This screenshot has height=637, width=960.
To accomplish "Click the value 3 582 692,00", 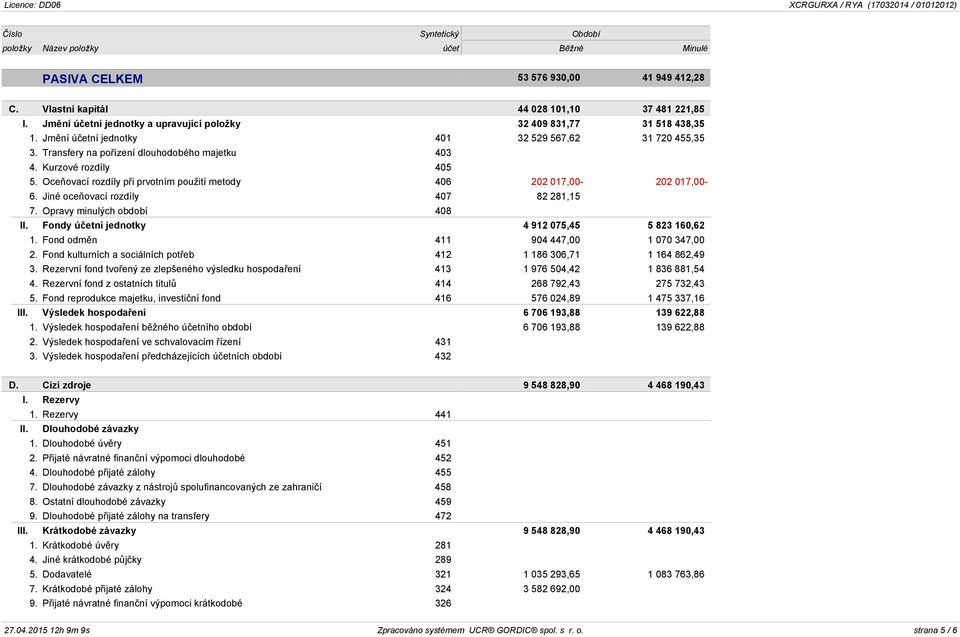I will coord(552,589).
